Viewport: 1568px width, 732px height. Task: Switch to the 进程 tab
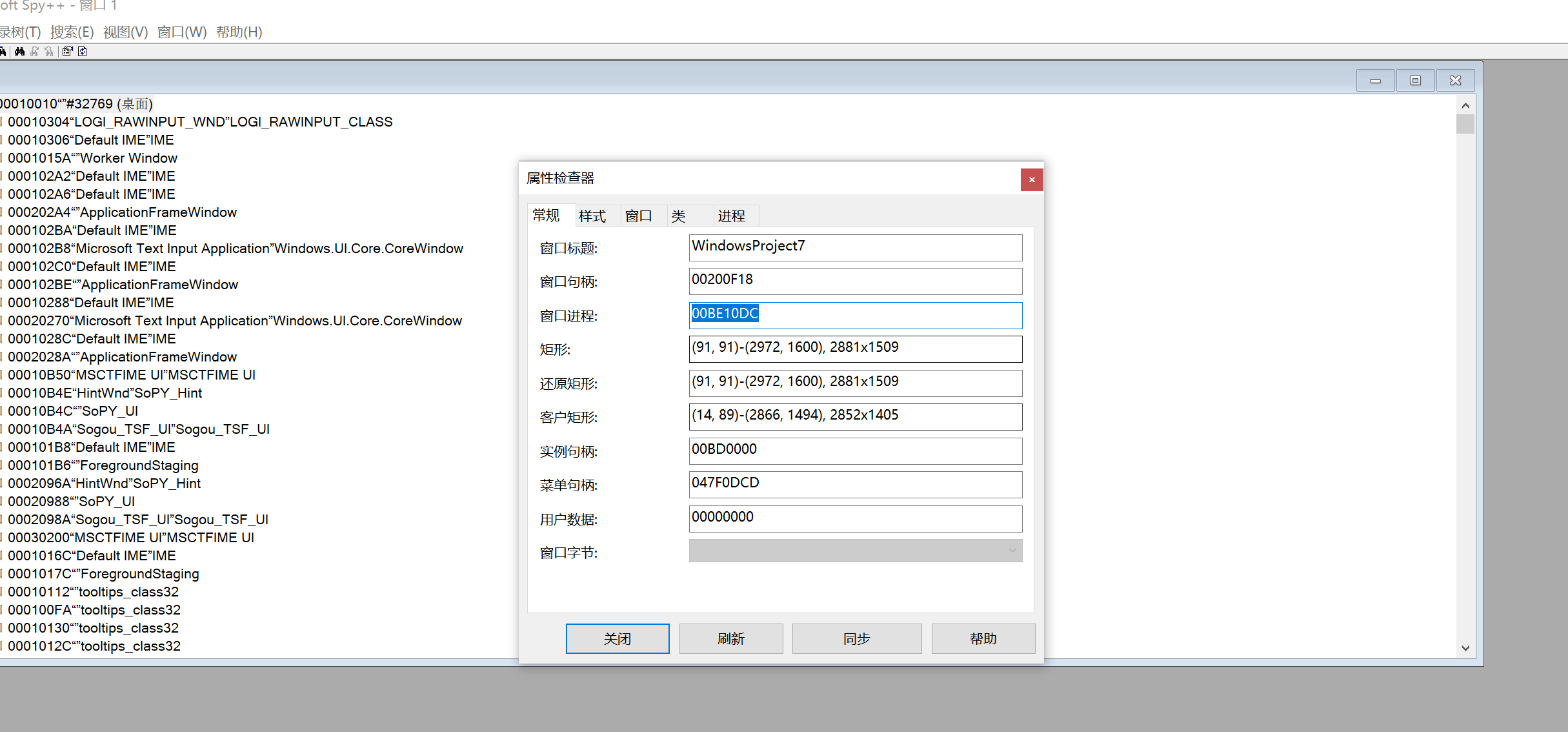coord(731,216)
